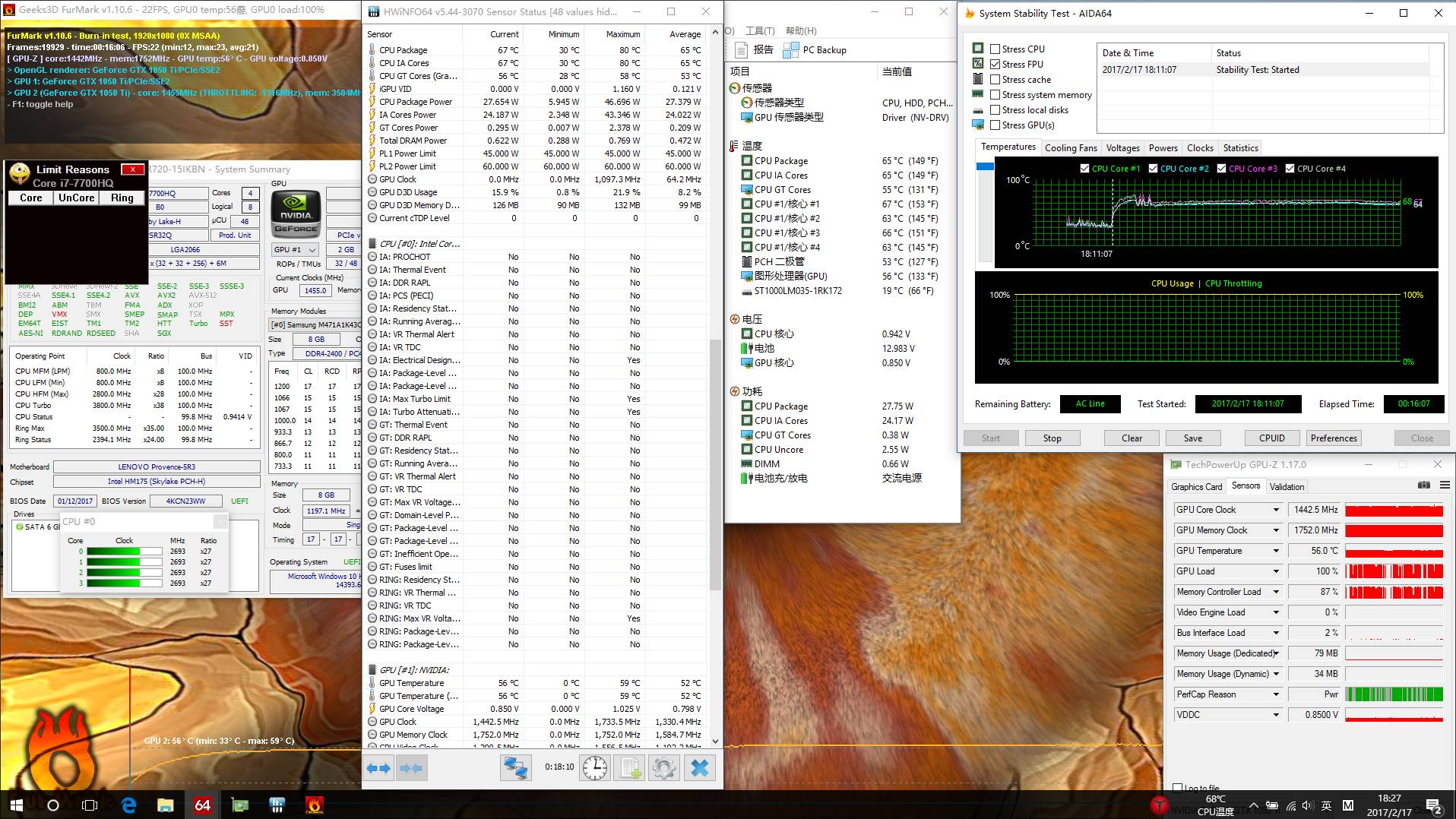
Task: Enable Stress system memory checkbox
Action: point(995,94)
